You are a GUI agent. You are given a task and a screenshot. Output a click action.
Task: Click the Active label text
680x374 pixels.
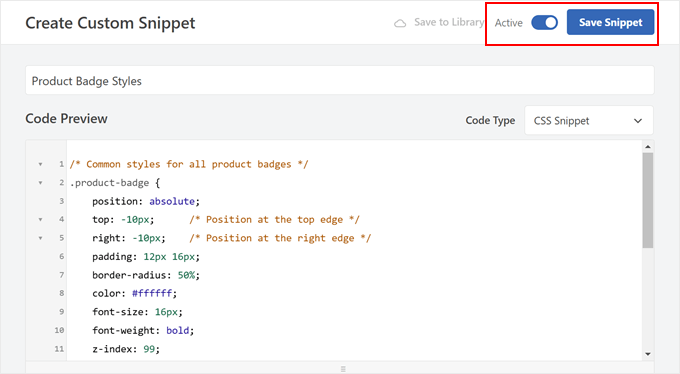point(509,23)
